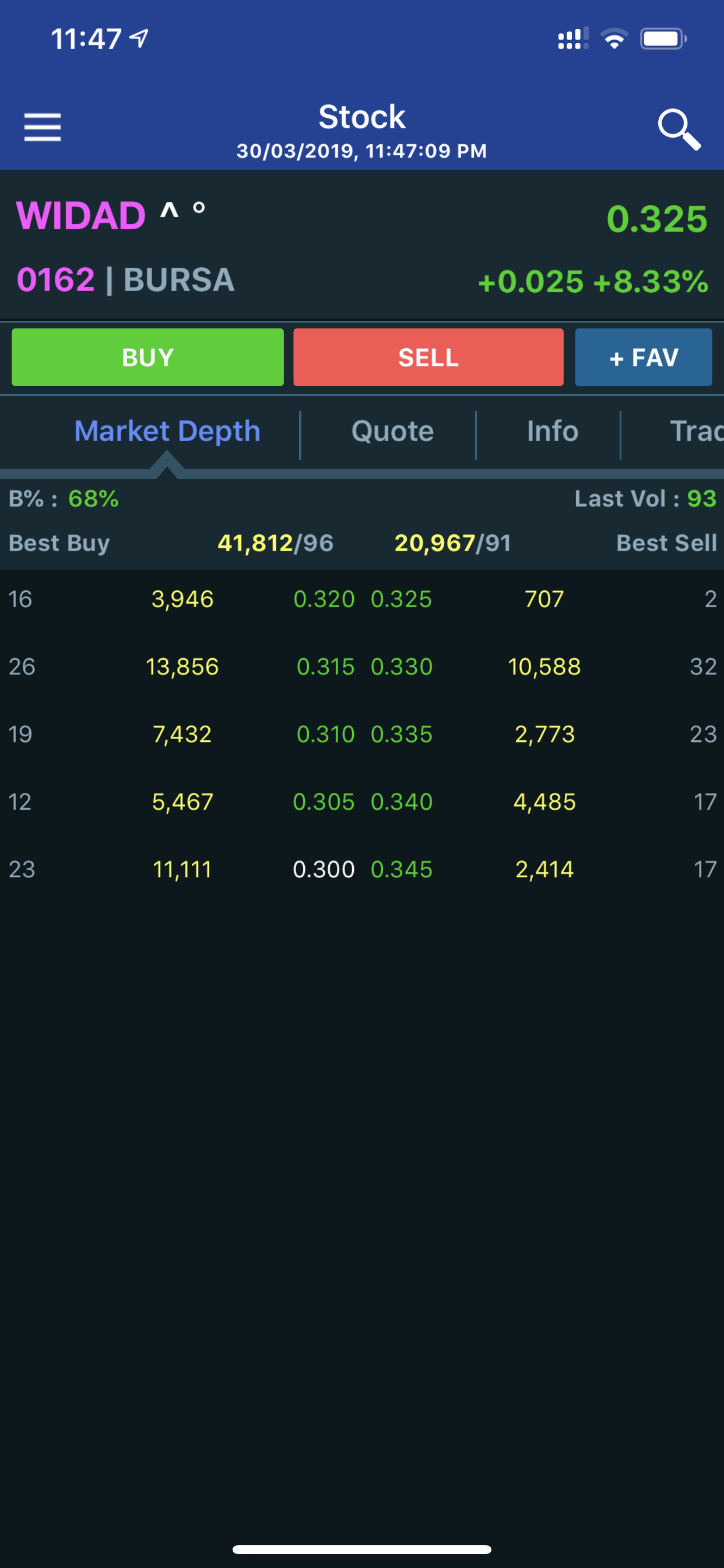Viewport: 724px width, 1568px height.
Task: Tap buy volume 13,856
Action: point(182,667)
